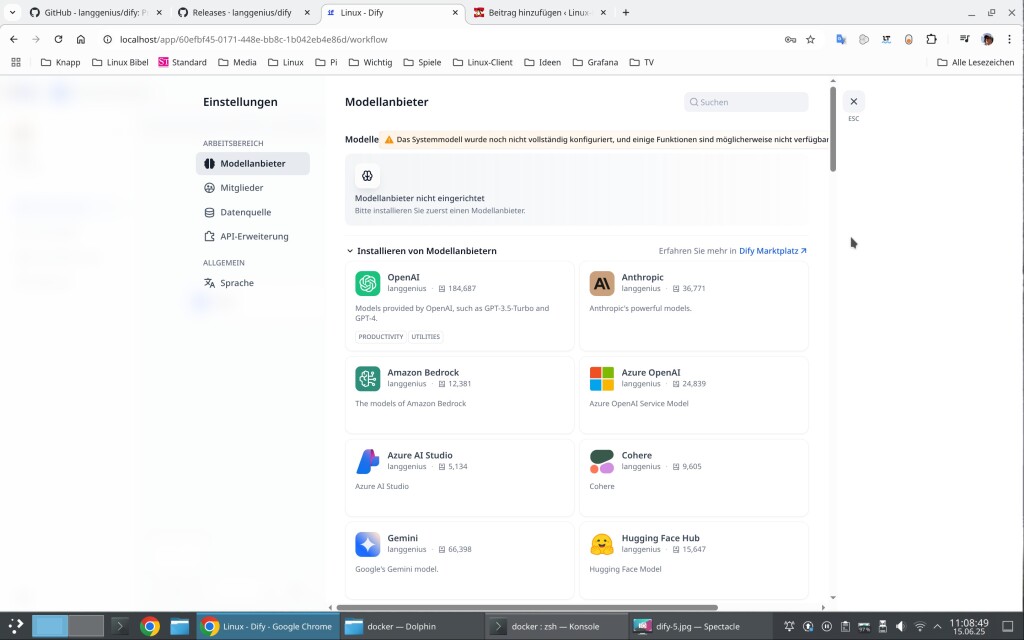Open the media control toolbar icon

[965, 39]
